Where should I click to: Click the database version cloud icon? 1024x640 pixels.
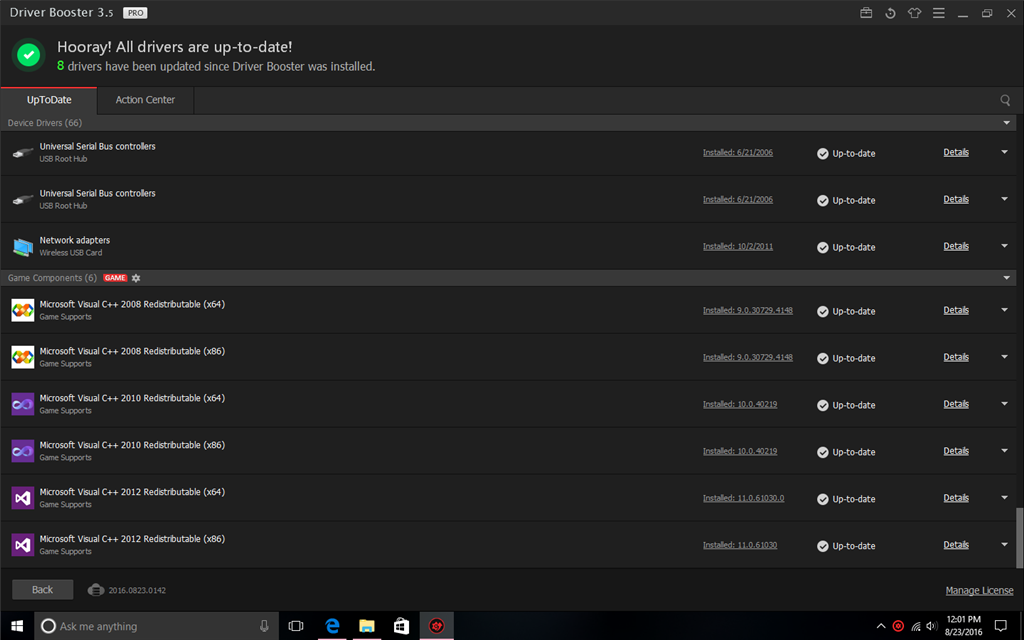(96, 590)
